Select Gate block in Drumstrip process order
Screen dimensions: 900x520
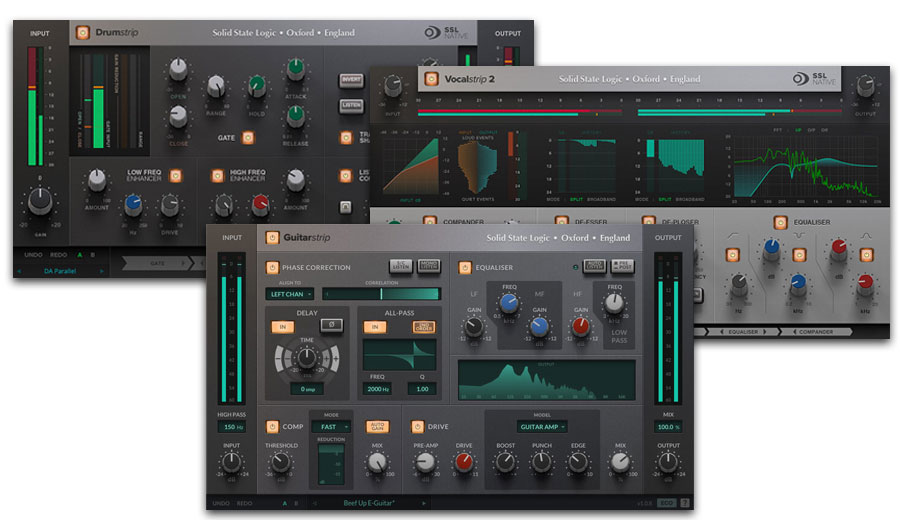(157, 263)
